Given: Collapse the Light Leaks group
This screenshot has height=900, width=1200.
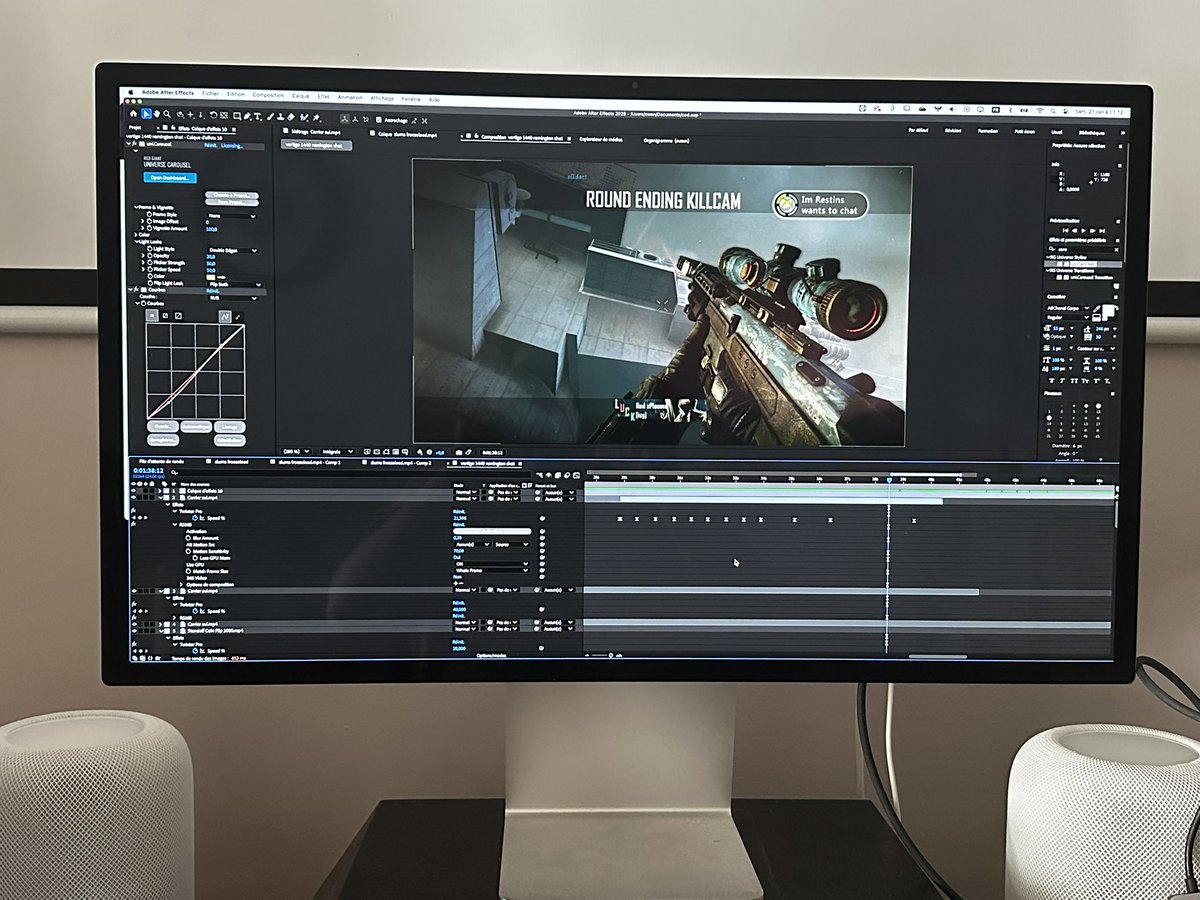Looking at the screenshot, I should coord(137,241).
